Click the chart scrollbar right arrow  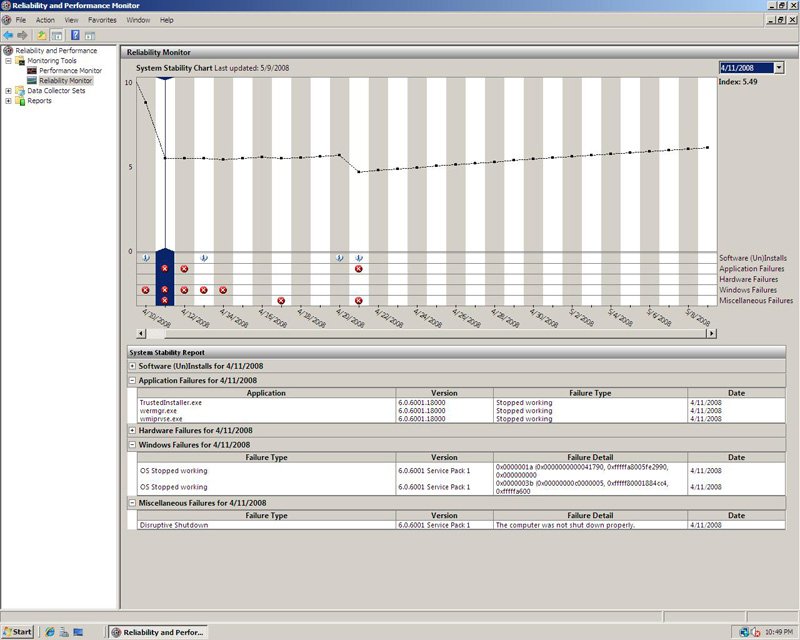pos(711,333)
